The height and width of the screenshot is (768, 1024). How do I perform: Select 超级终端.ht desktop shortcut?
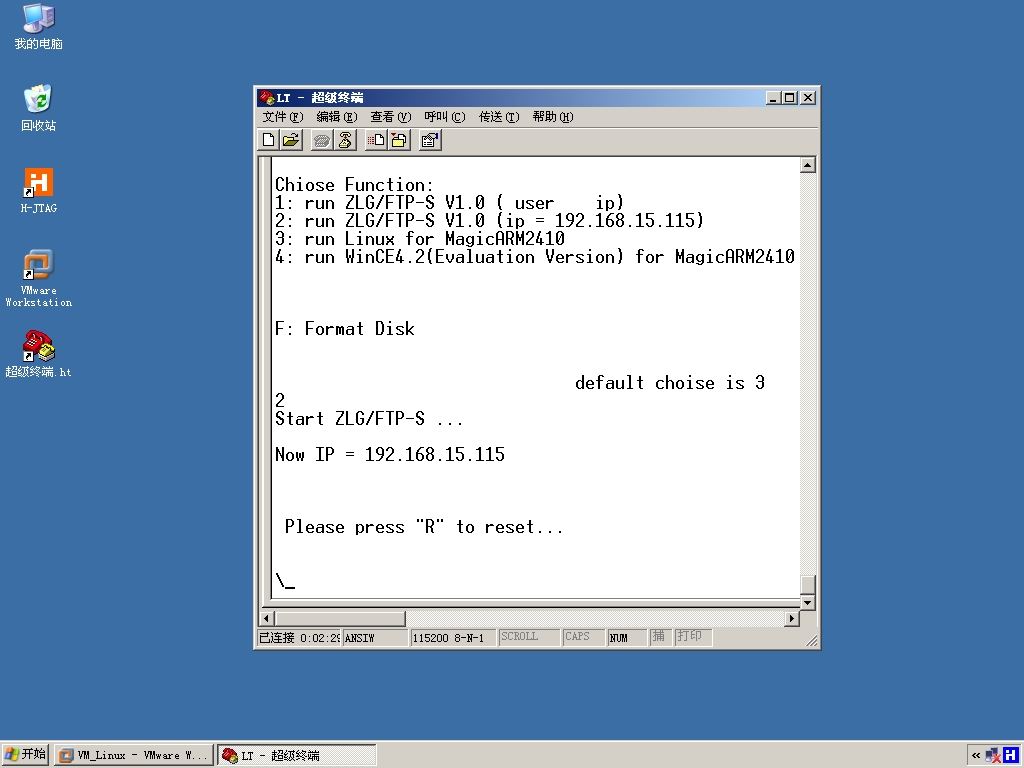coord(39,354)
